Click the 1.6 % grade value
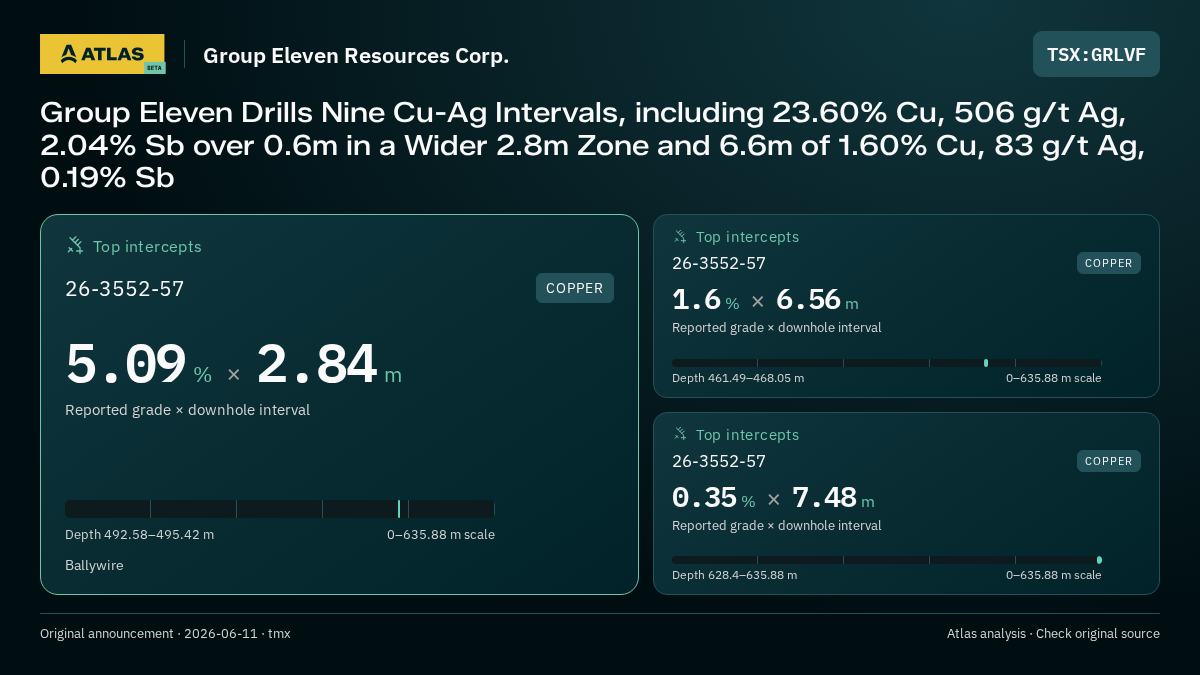This screenshot has height=675, width=1200. point(705,300)
